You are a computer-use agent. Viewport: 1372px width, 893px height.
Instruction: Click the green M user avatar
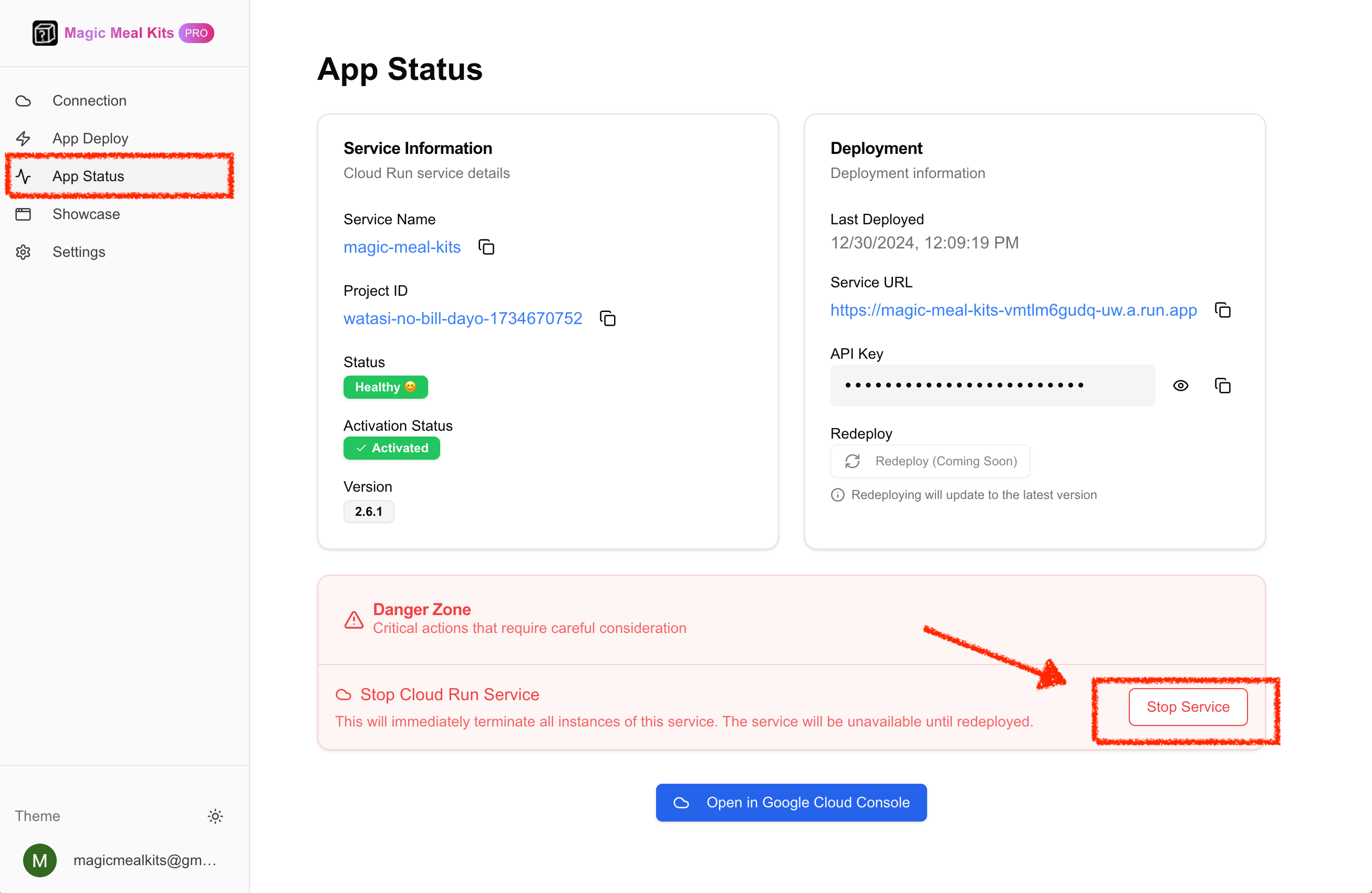[x=40, y=860]
